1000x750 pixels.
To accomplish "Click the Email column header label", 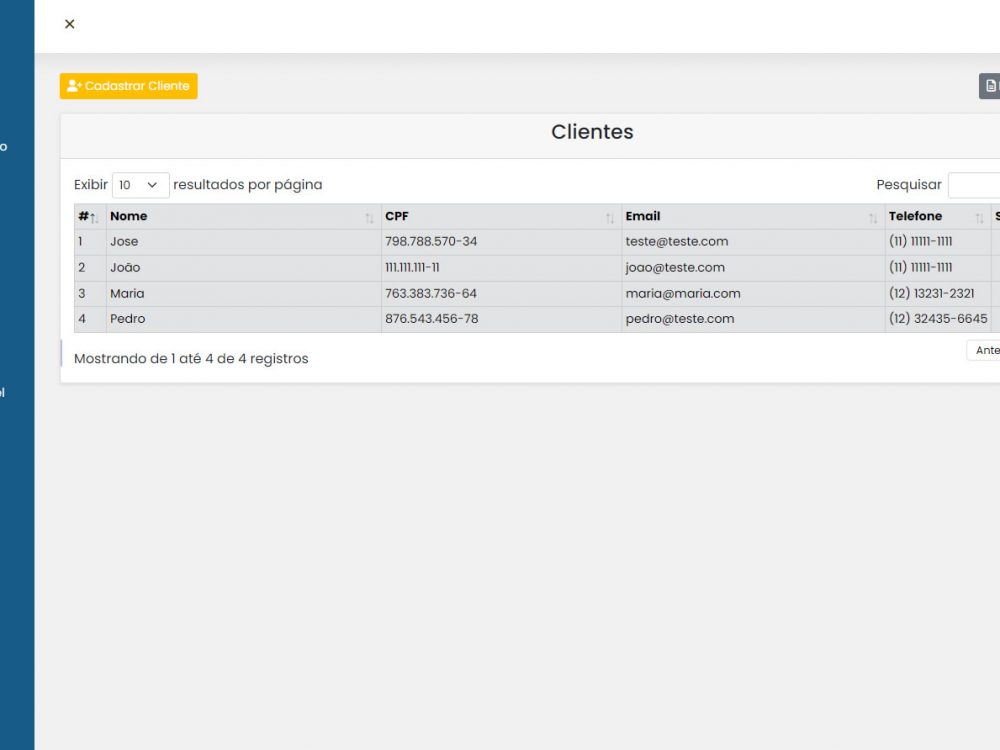I will coord(643,216).
